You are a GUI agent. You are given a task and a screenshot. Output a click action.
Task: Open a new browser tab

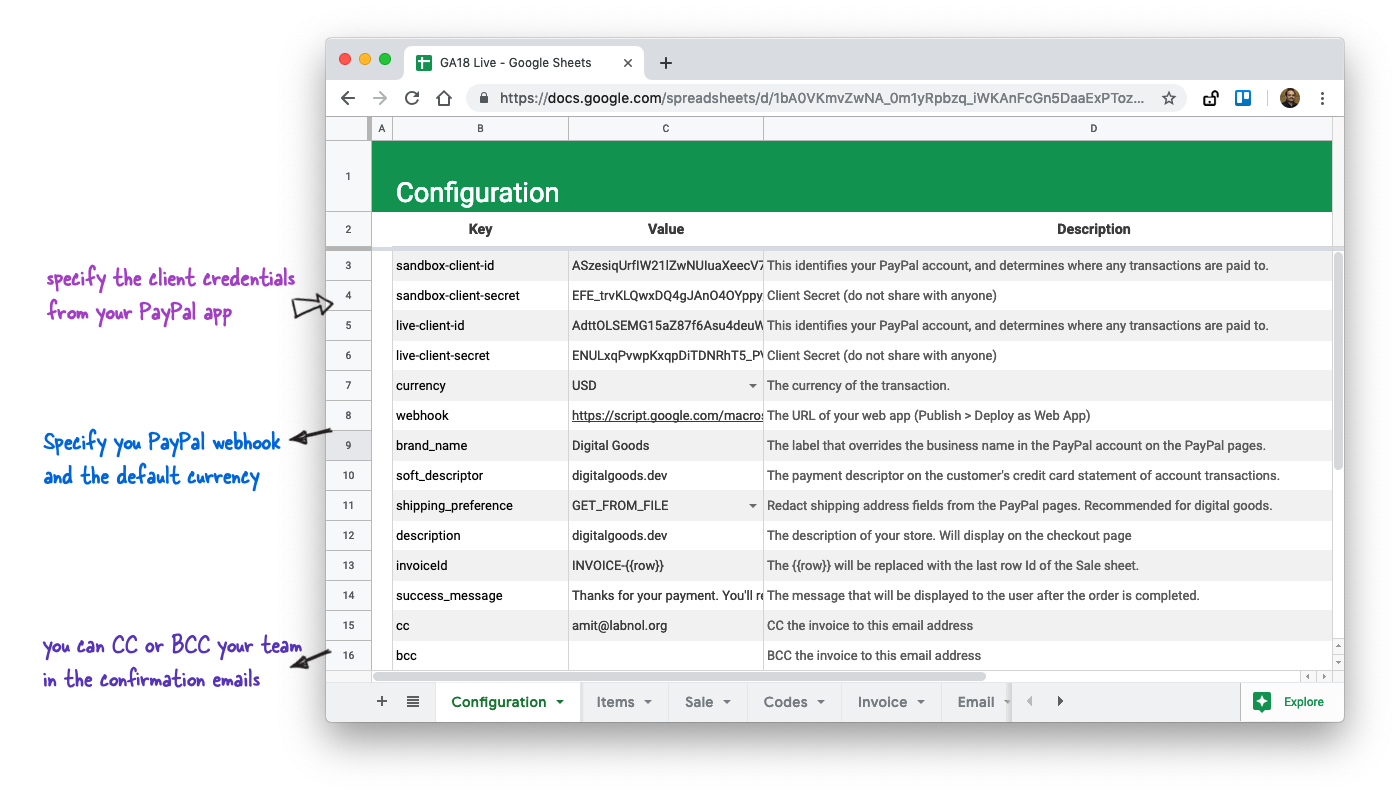(666, 63)
